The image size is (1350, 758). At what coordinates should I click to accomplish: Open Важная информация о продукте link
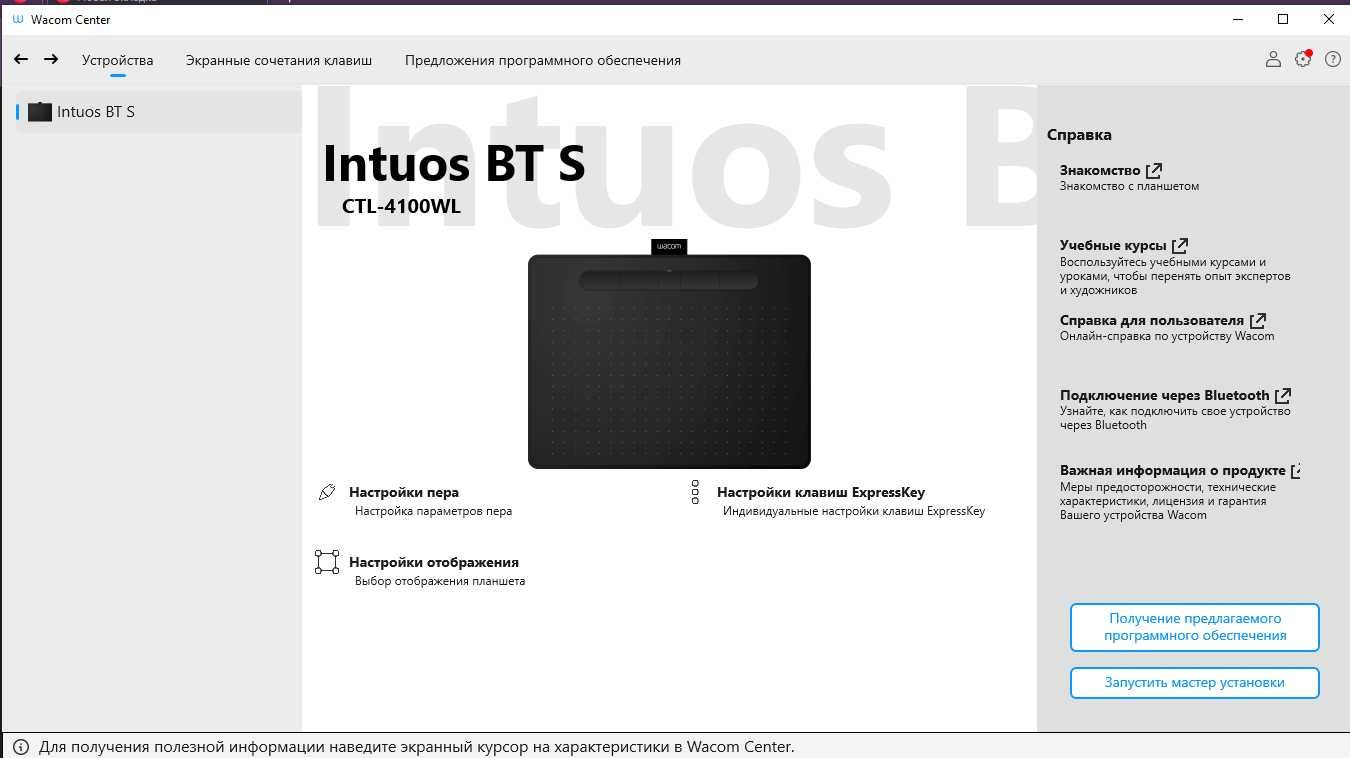pyautogui.click(x=1173, y=471)
